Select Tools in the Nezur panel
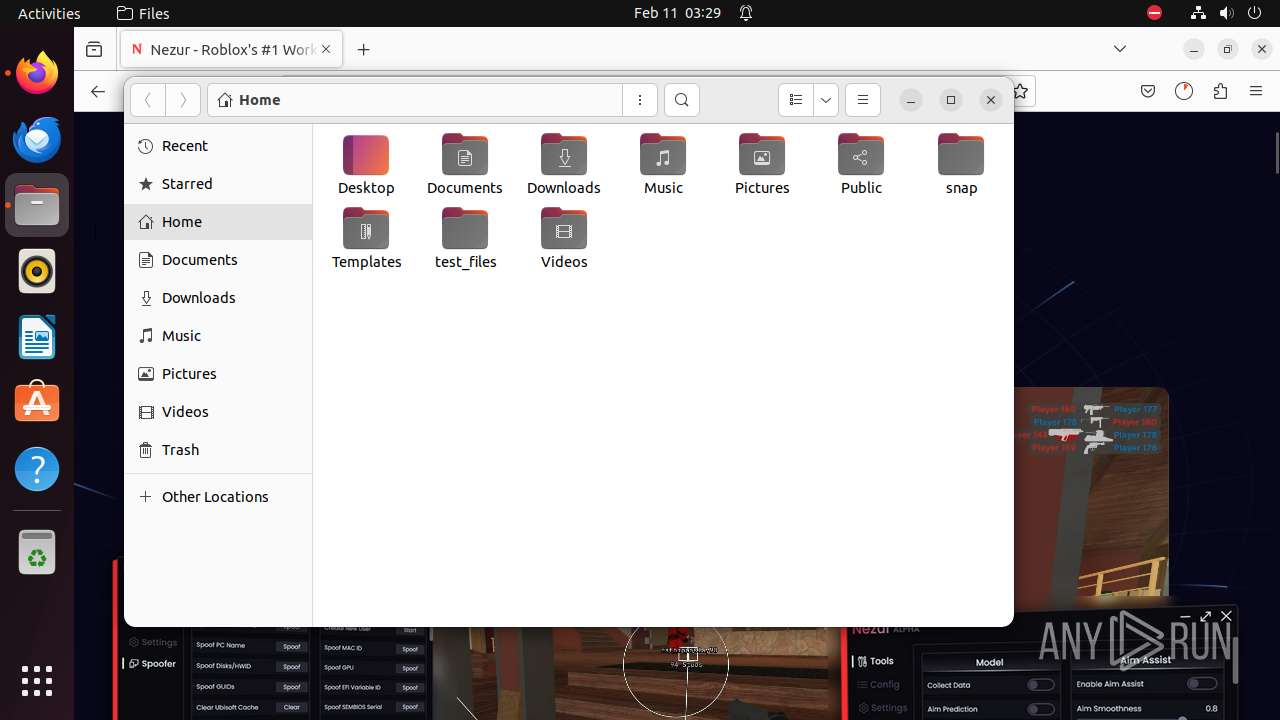The height and width of the screenshot is (720, 1280). click(874, 661)
